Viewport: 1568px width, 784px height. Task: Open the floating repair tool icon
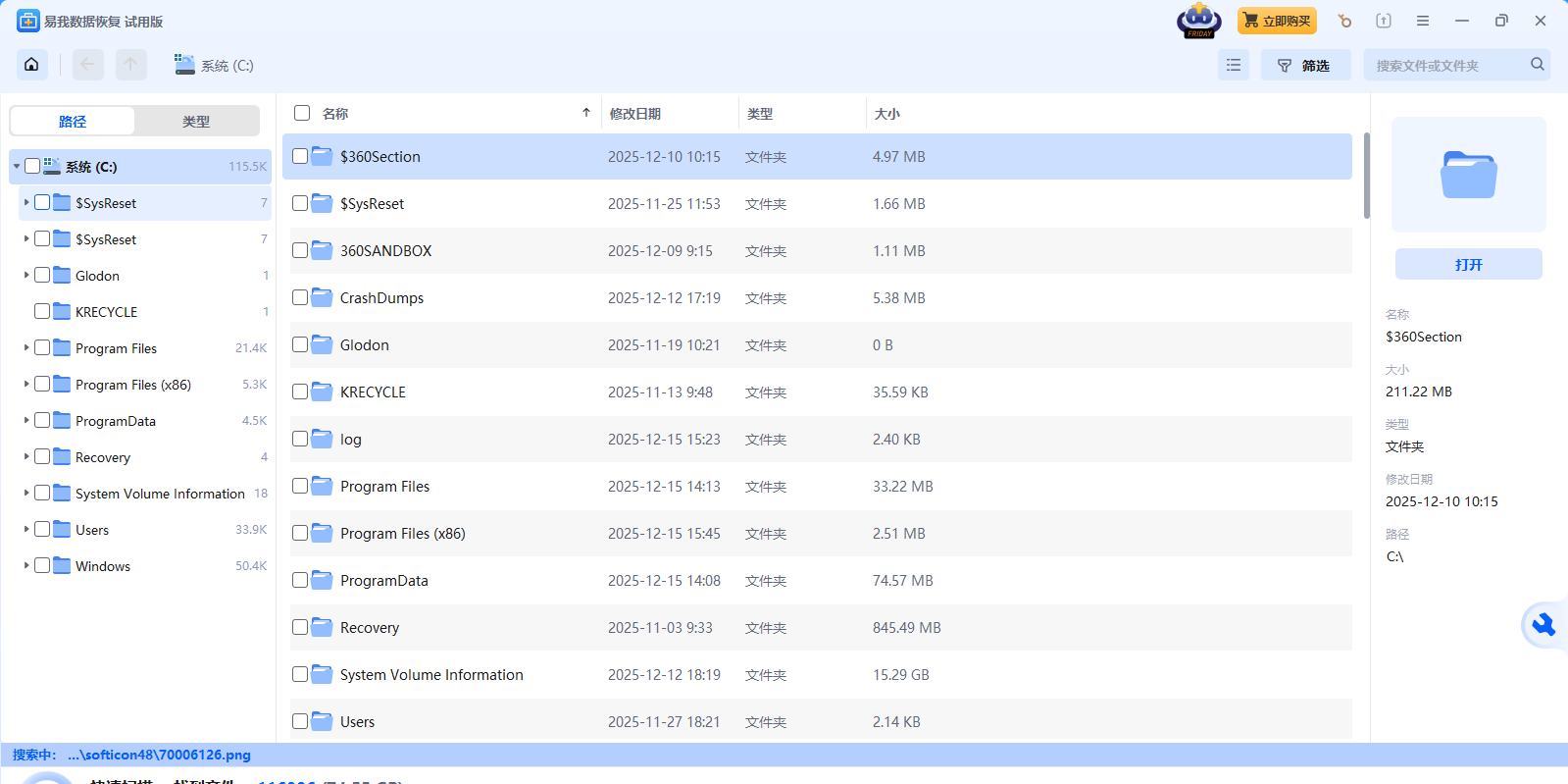coord(1543,625)
